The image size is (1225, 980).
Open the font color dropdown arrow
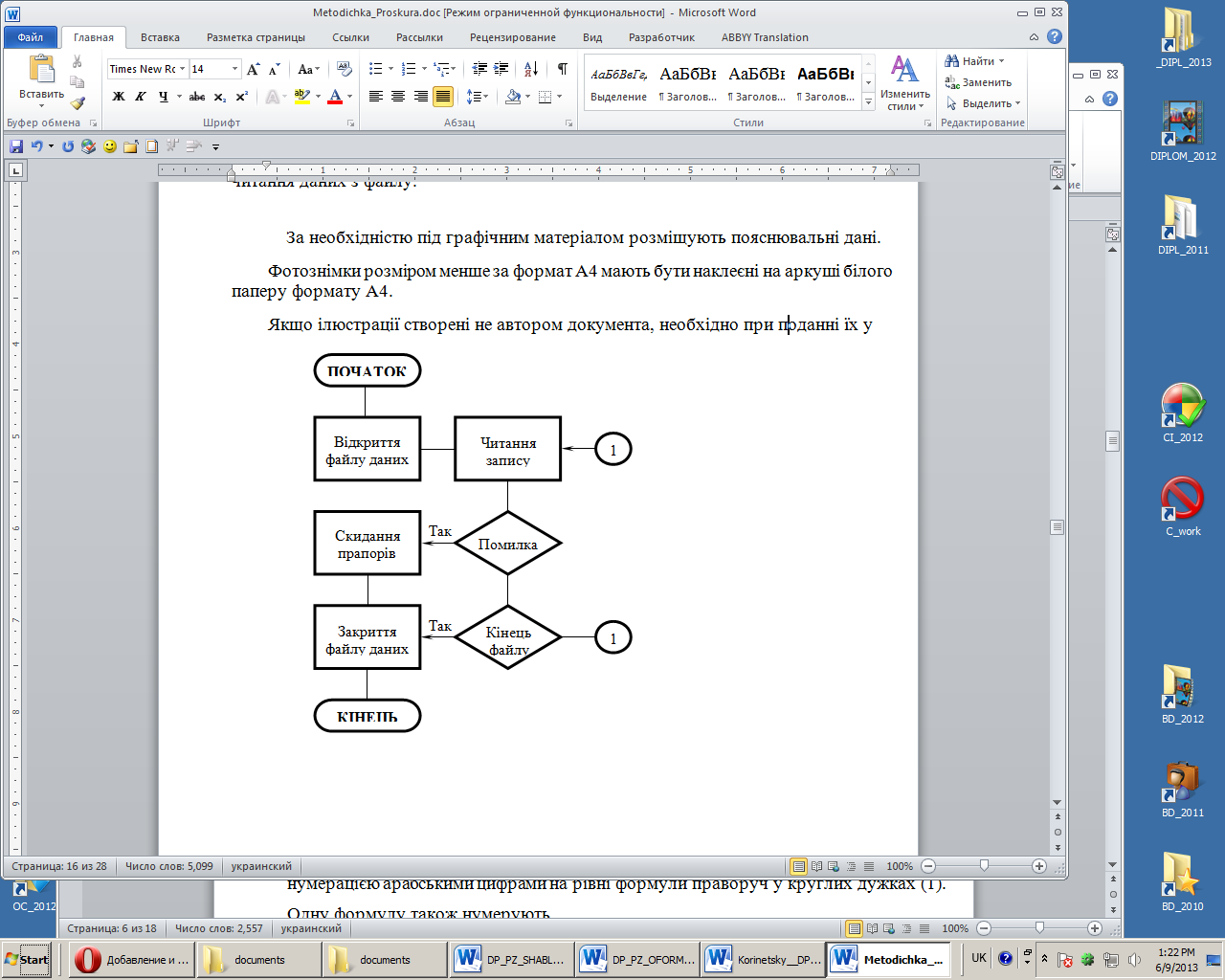(349, 97)
